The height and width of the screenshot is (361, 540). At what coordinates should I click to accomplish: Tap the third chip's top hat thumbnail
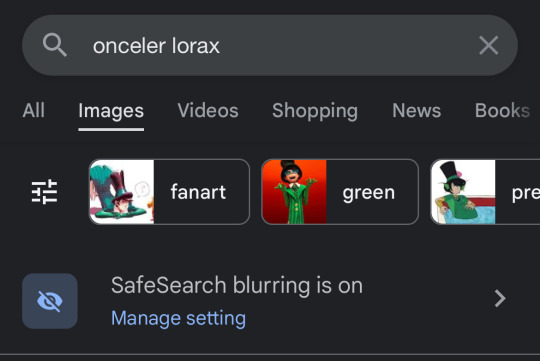coord(463,192)
